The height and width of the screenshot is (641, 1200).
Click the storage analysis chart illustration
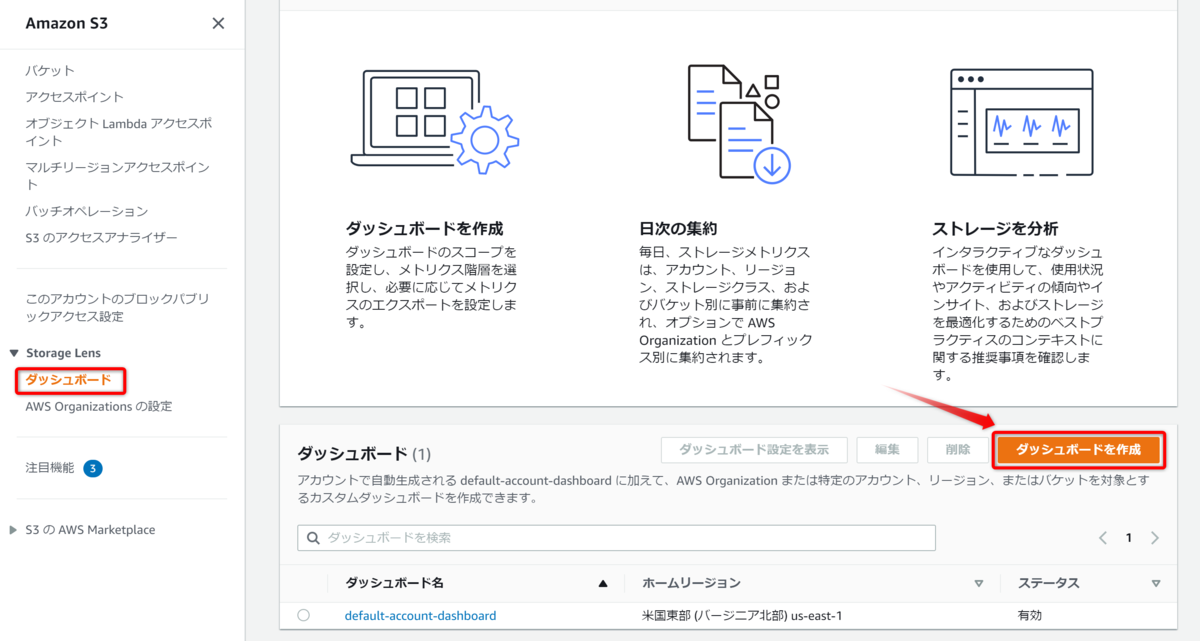(1023, 122)
